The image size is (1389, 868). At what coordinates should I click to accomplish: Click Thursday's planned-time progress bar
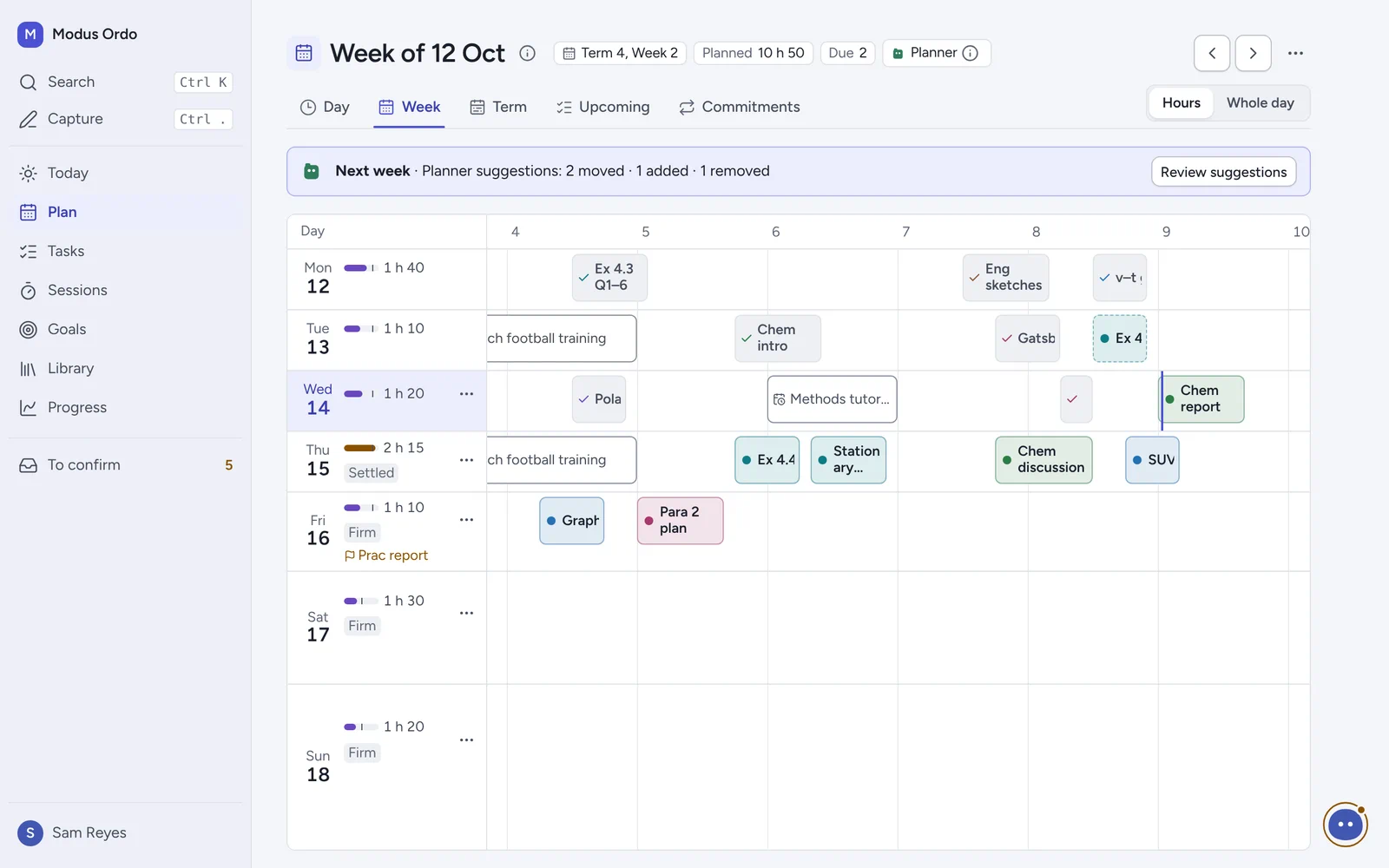(x=359, y=448)
